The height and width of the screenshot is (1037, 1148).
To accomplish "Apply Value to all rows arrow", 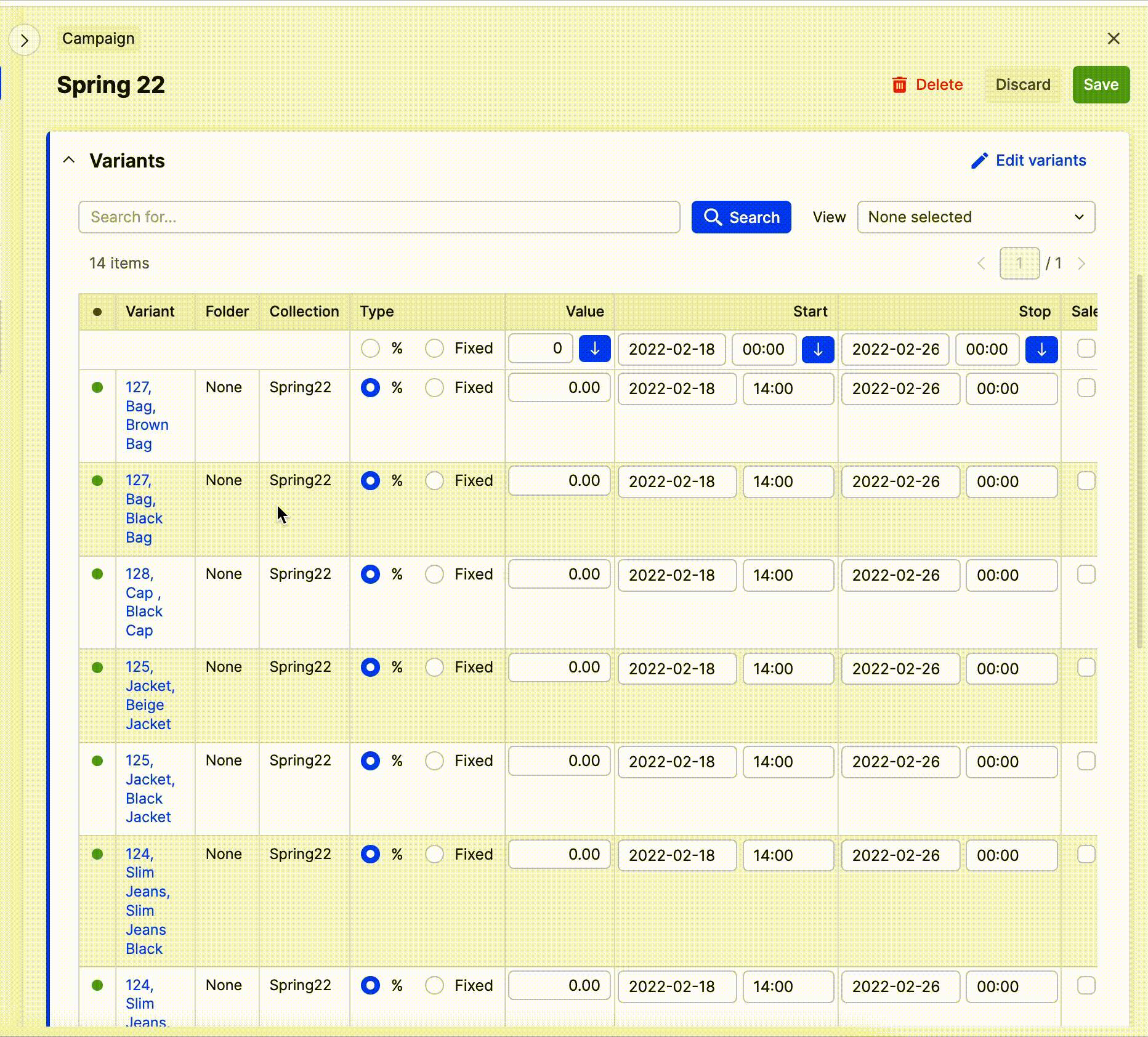I will 594,349.
